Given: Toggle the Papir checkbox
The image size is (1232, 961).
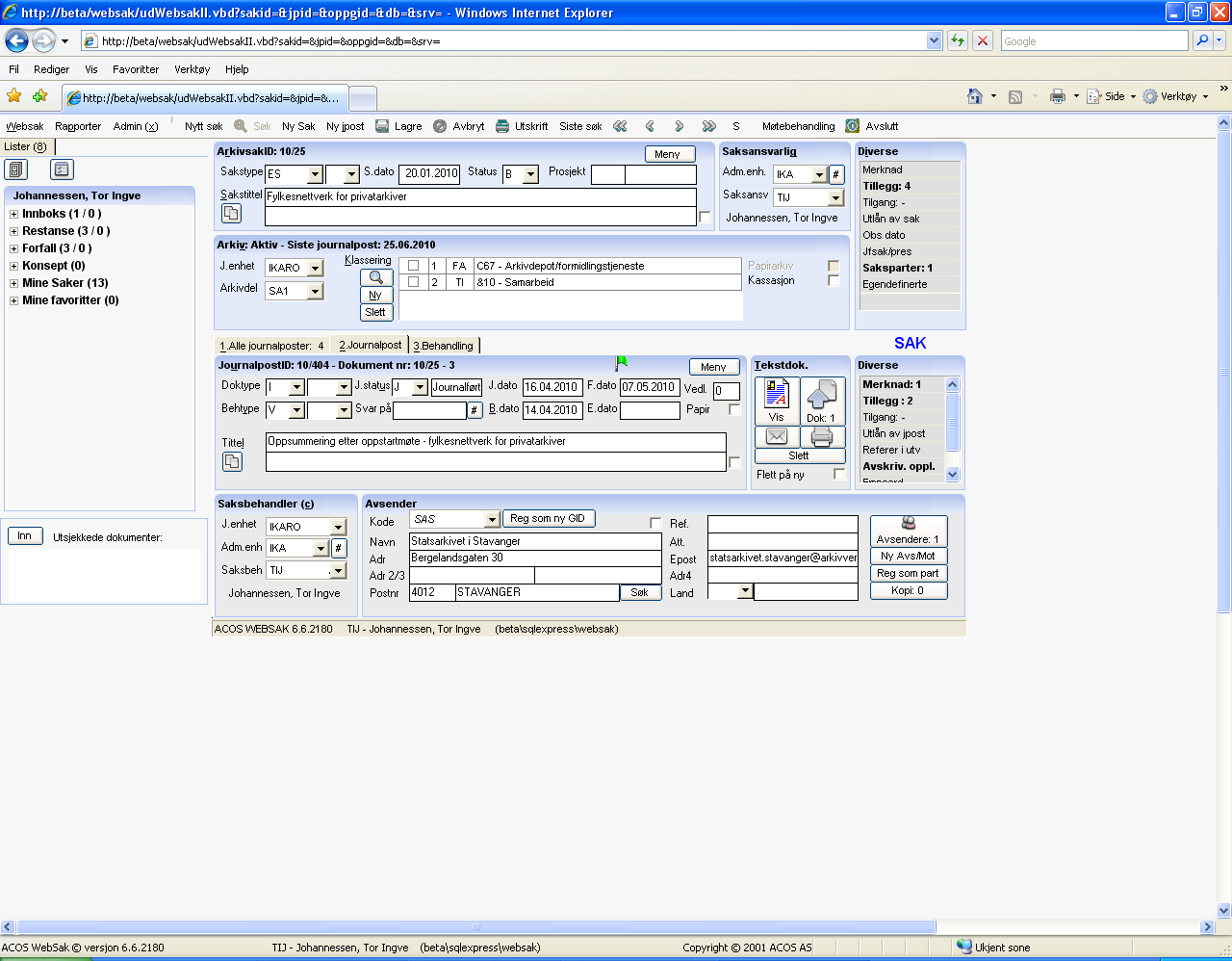Looking at the screenshot, I should [x=734, y=409].
